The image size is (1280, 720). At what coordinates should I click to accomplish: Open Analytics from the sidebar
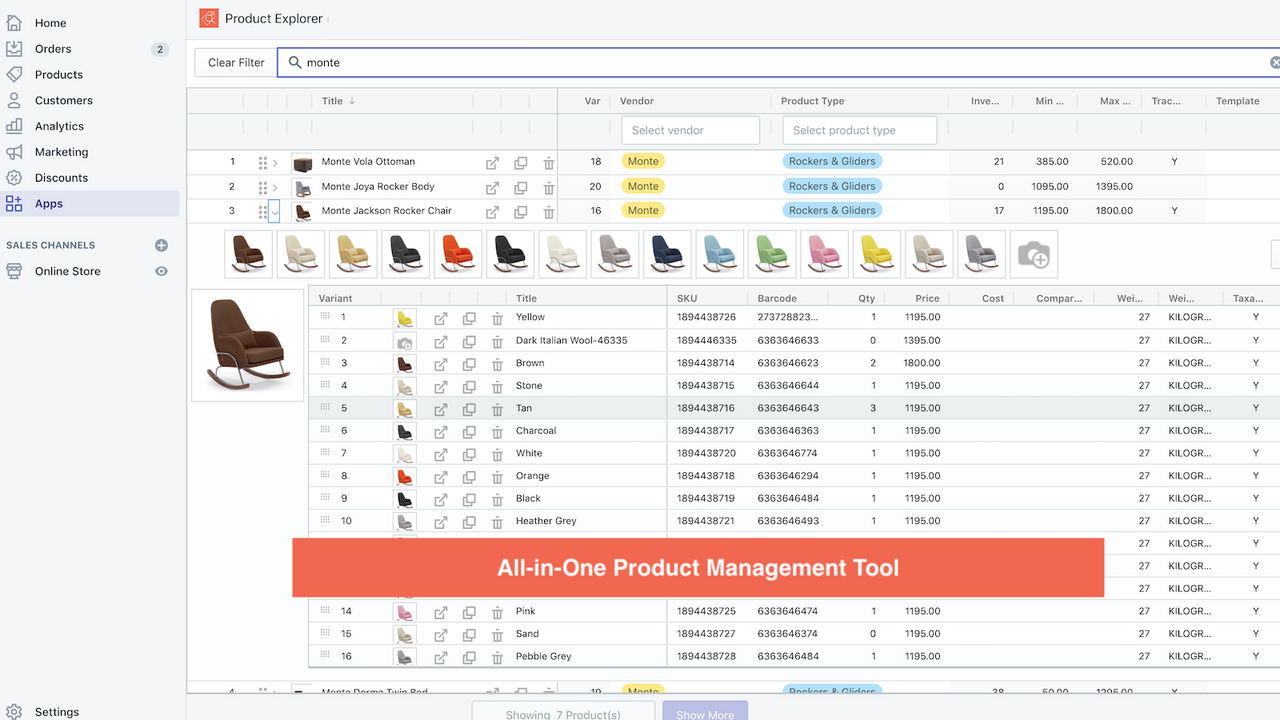(59, 126)
